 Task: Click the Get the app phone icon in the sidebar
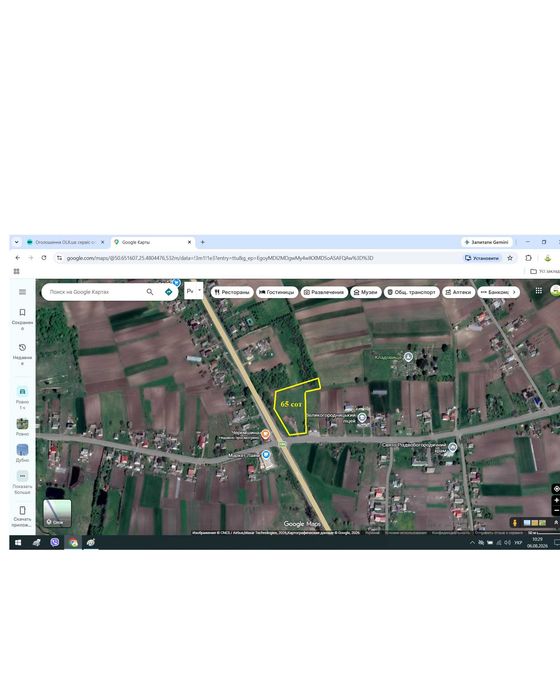click(22, 510)
